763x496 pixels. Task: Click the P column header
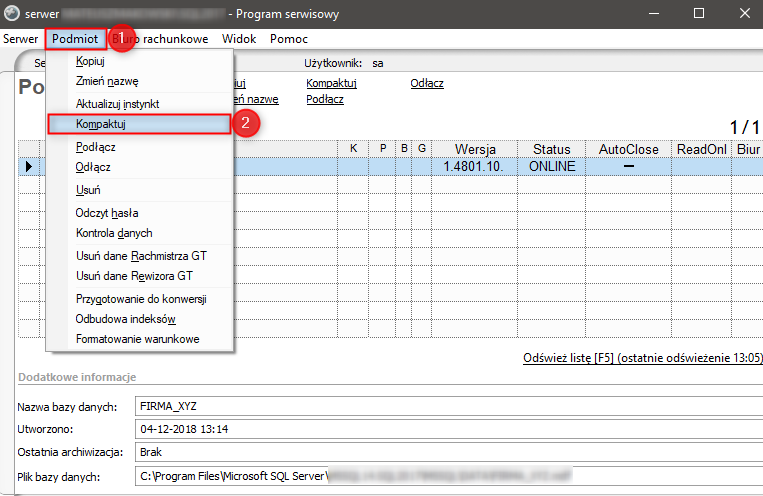tap(383, 148)
